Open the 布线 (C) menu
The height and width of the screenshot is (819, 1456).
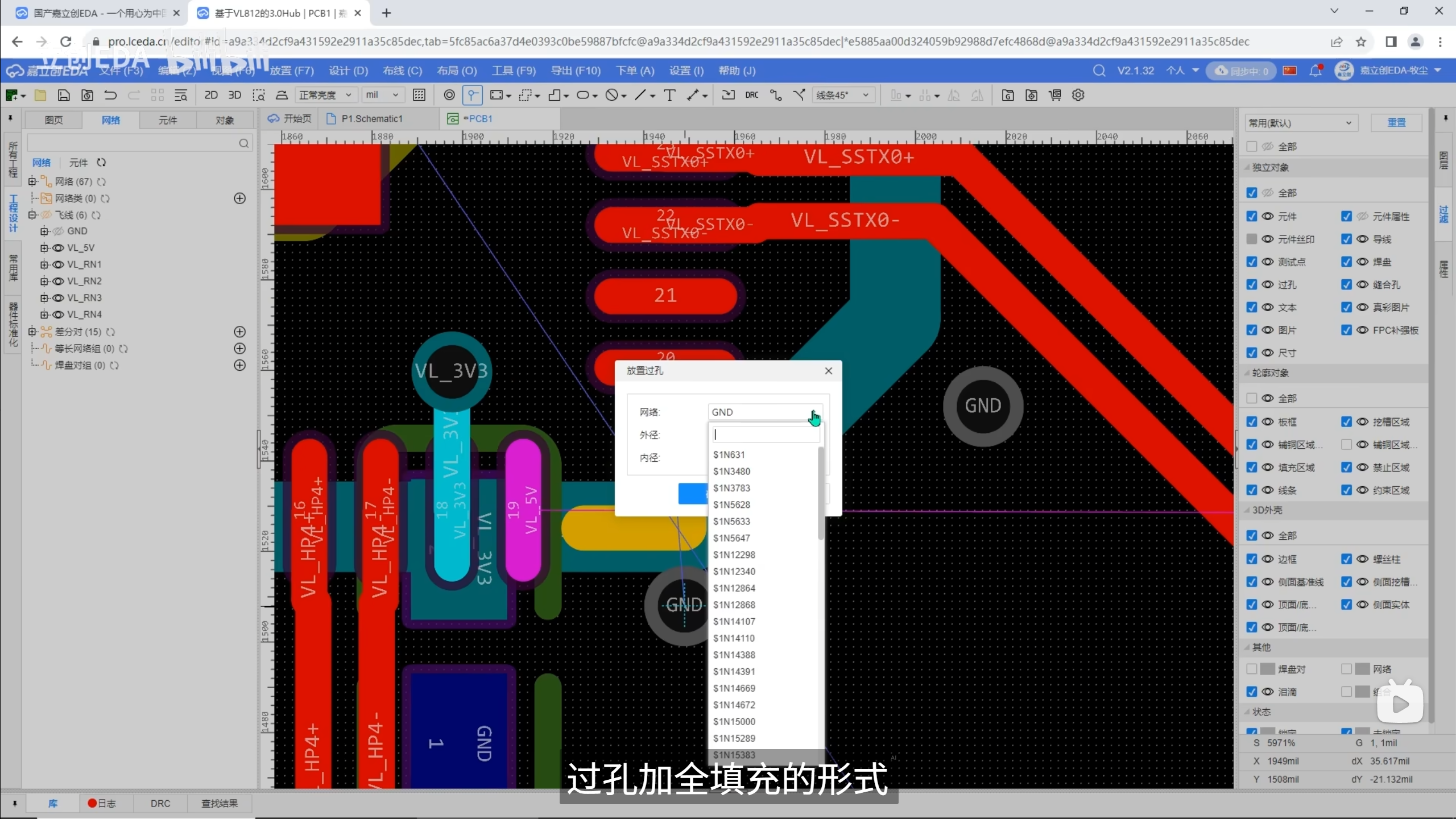pyautogui.click(x=402, y=71)
